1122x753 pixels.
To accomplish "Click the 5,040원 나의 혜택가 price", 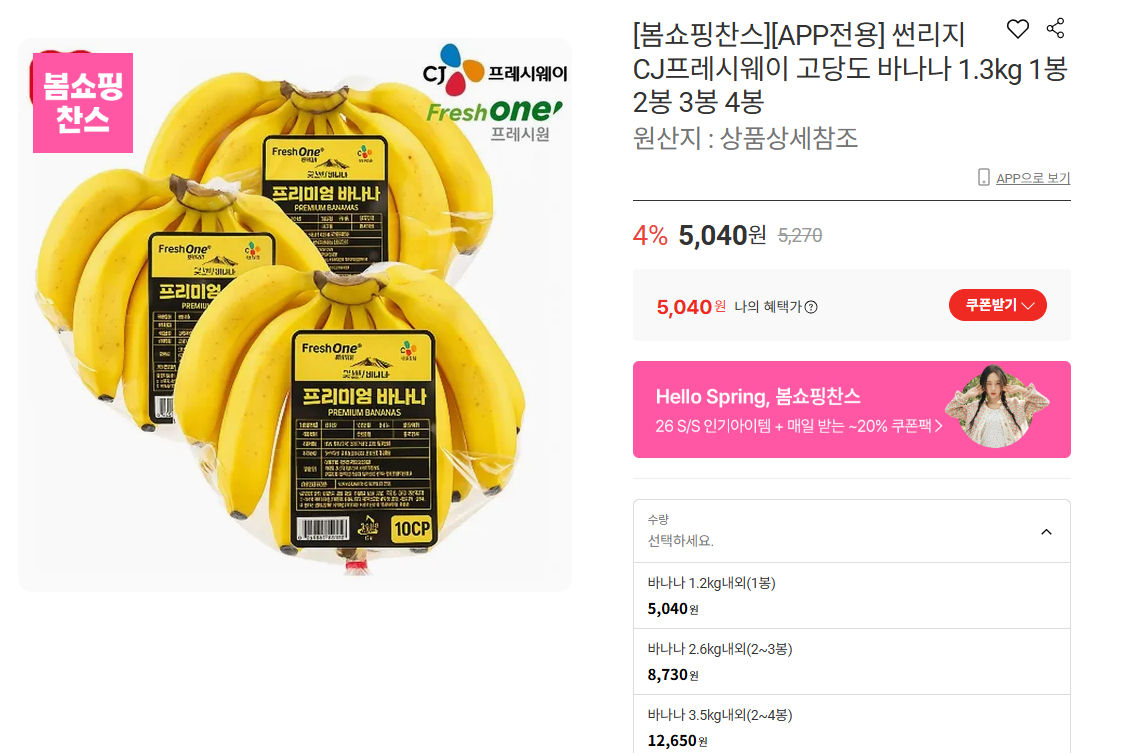I will 691,307.
